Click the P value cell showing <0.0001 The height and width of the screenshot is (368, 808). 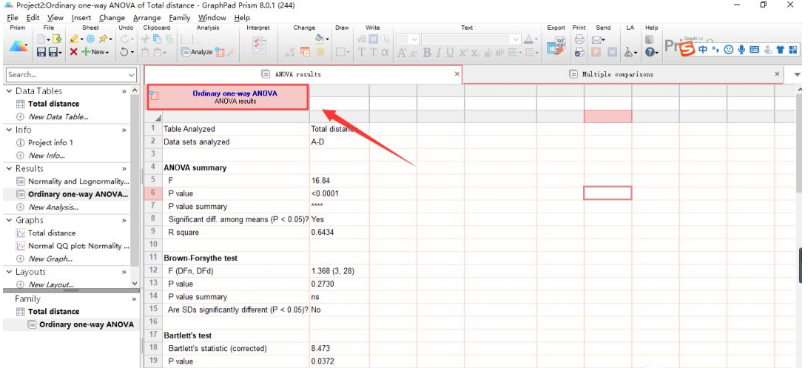click(340, 193)
